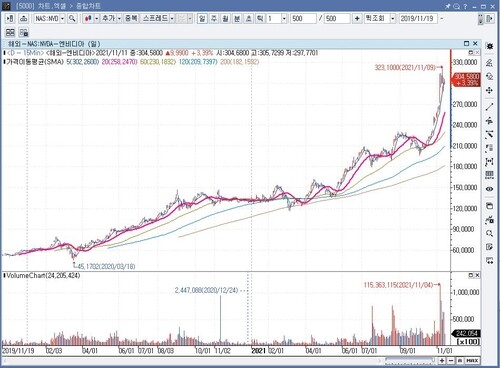
Task: Select the trendline drawing tool
Action: pos(489,107)
